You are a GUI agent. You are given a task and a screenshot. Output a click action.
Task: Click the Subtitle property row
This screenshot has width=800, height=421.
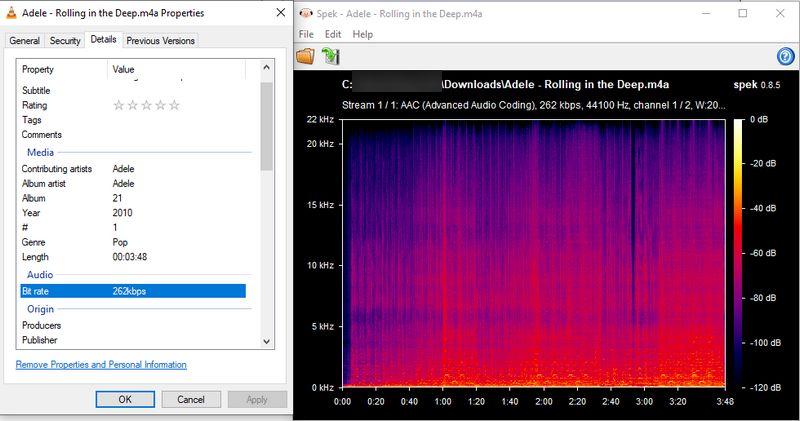pyautogui.click(x=133, y=90)
